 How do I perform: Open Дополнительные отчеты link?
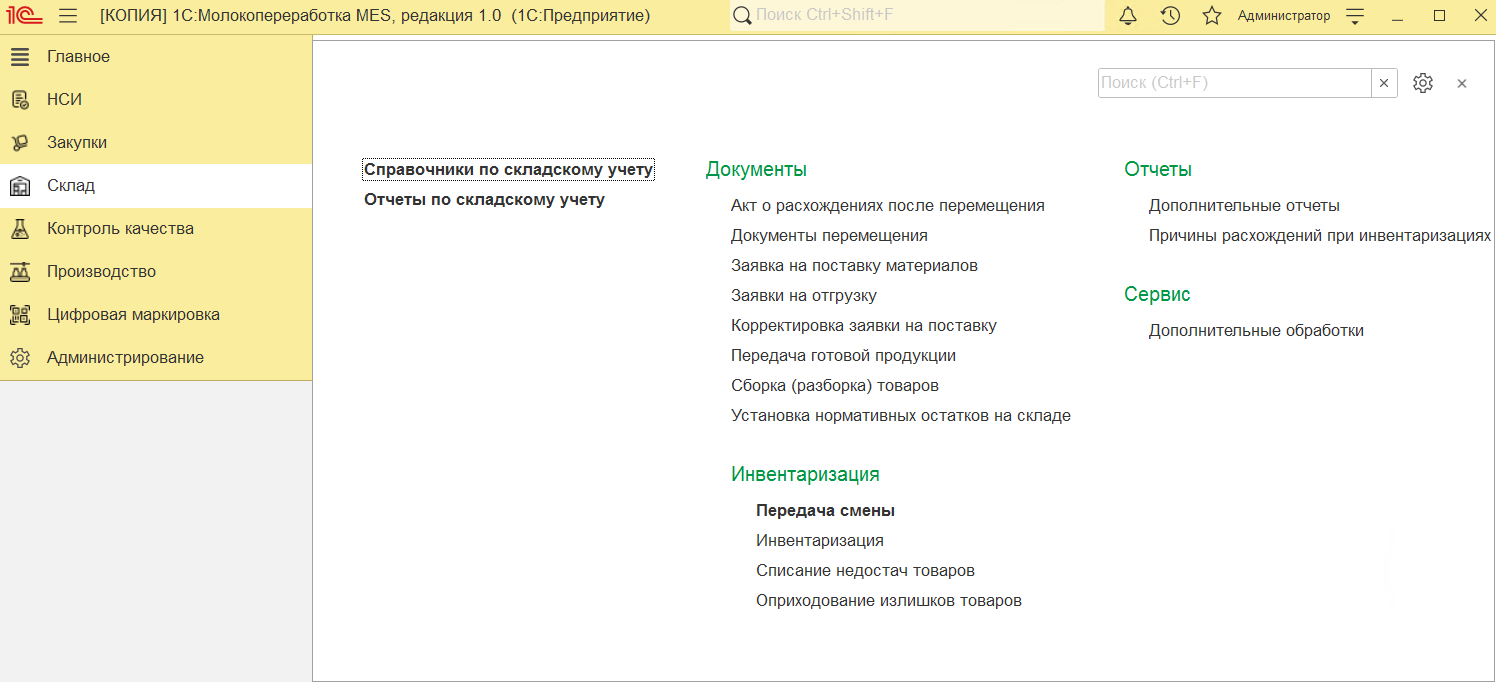click(x=1244, y=205)
